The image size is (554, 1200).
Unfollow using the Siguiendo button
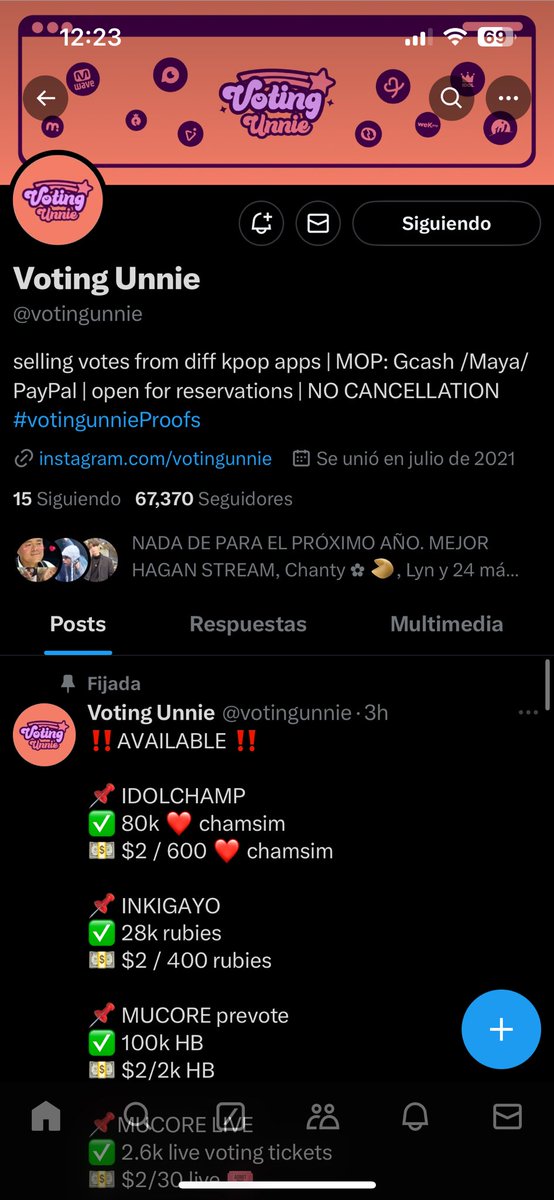pos(446,224)
